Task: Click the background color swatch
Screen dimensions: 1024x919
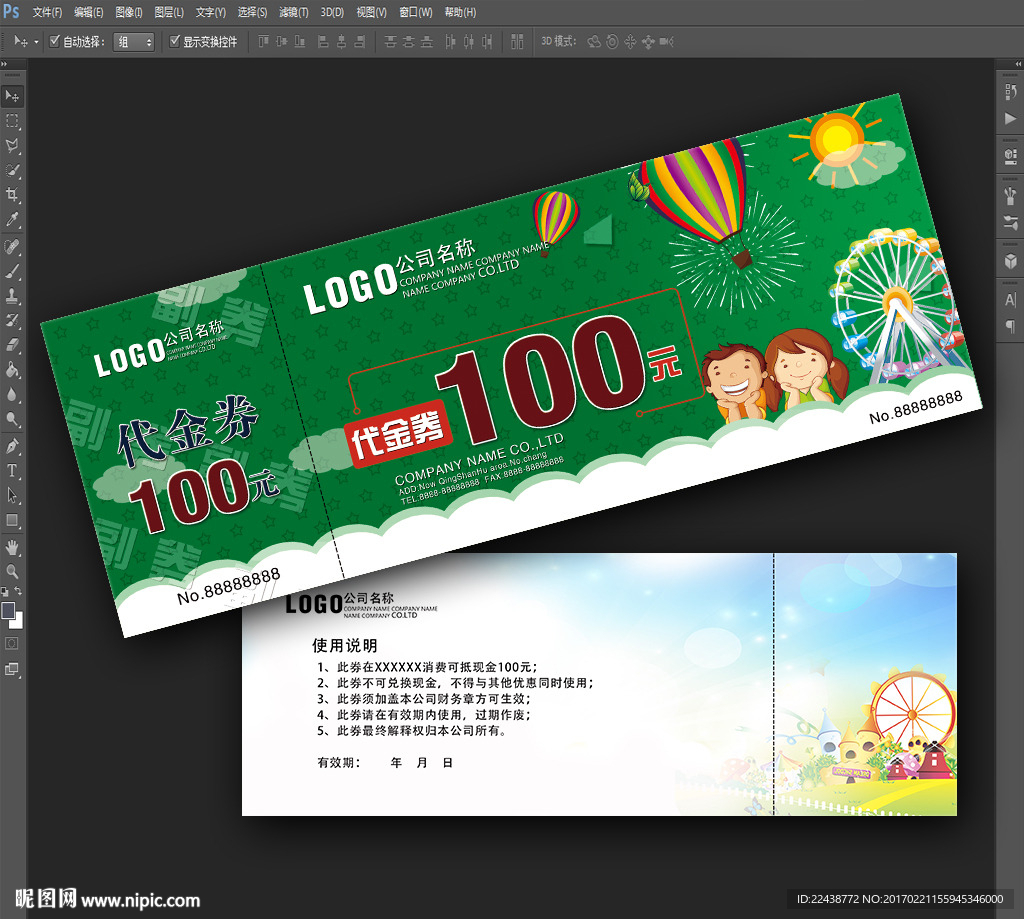Action: tap(18, 621)
